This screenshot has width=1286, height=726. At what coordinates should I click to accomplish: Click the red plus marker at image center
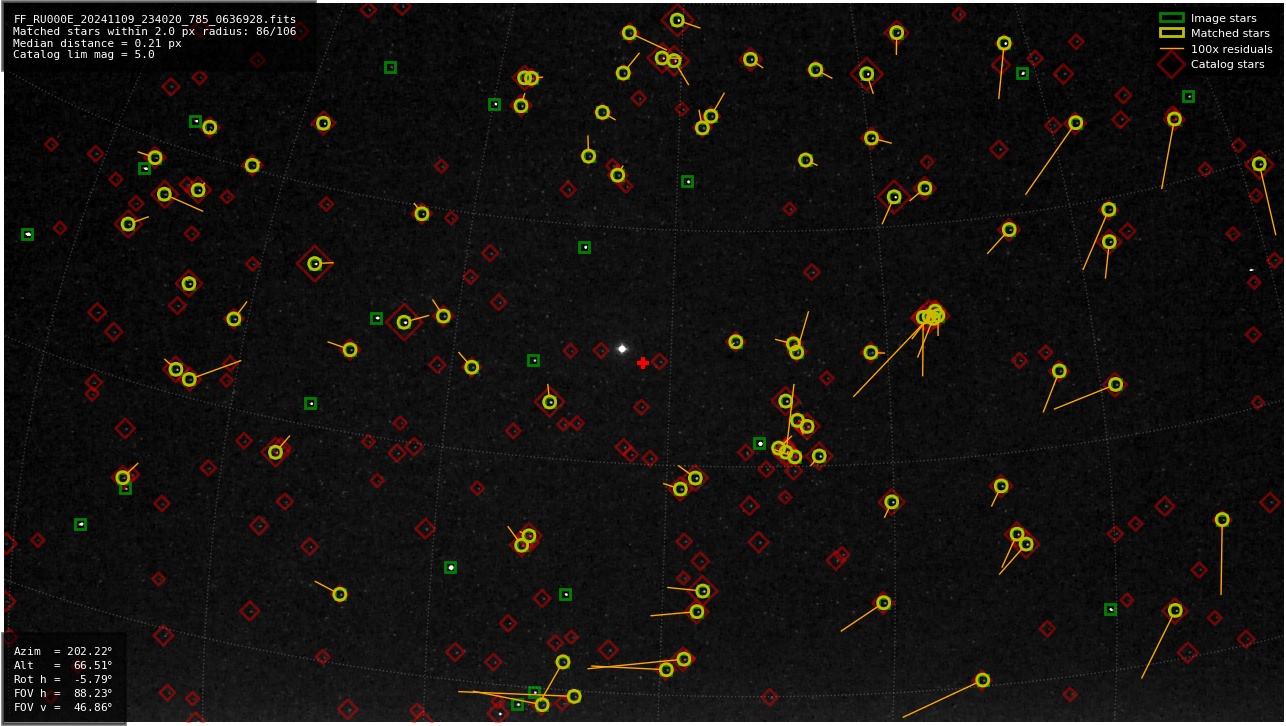click(643, 363)
